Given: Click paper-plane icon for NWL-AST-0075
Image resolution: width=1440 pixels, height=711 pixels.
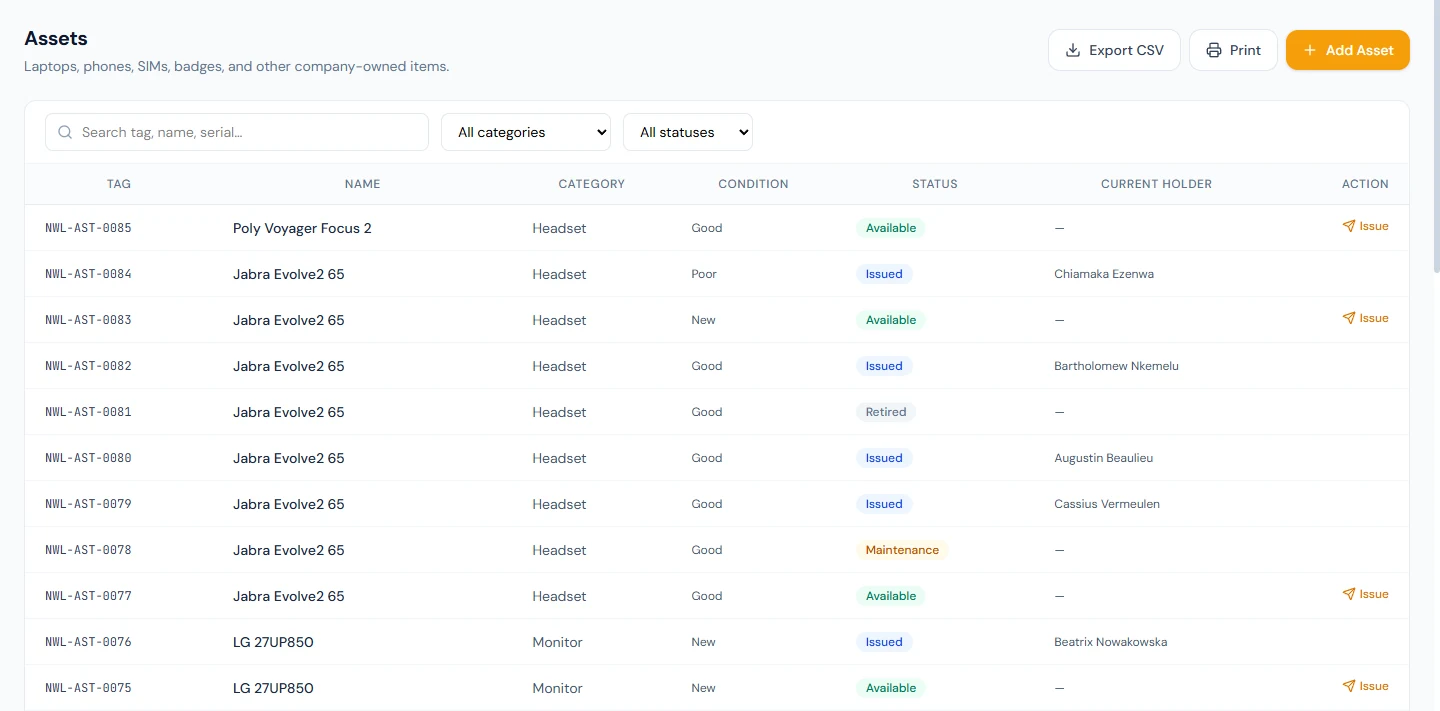Looking at the screenshot, I should (1349, 686).
